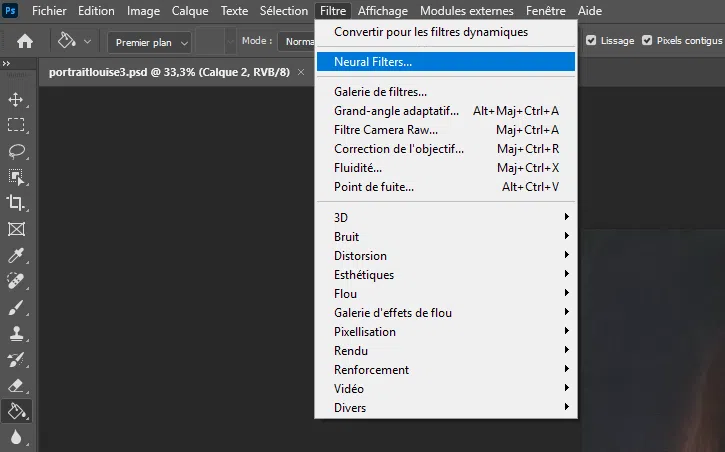The height and width of the screenshot is (452, 725).
Task: Open the Sélection menu
Action: pyautogui.click(x=284, y=11)
